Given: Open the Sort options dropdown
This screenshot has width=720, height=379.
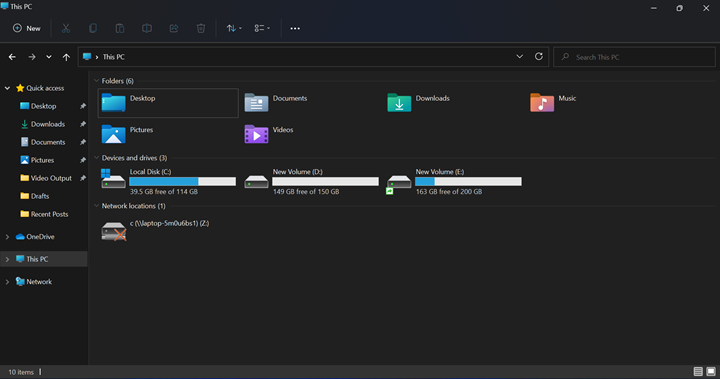Looking at the screenshot, I should coord(234,28).
